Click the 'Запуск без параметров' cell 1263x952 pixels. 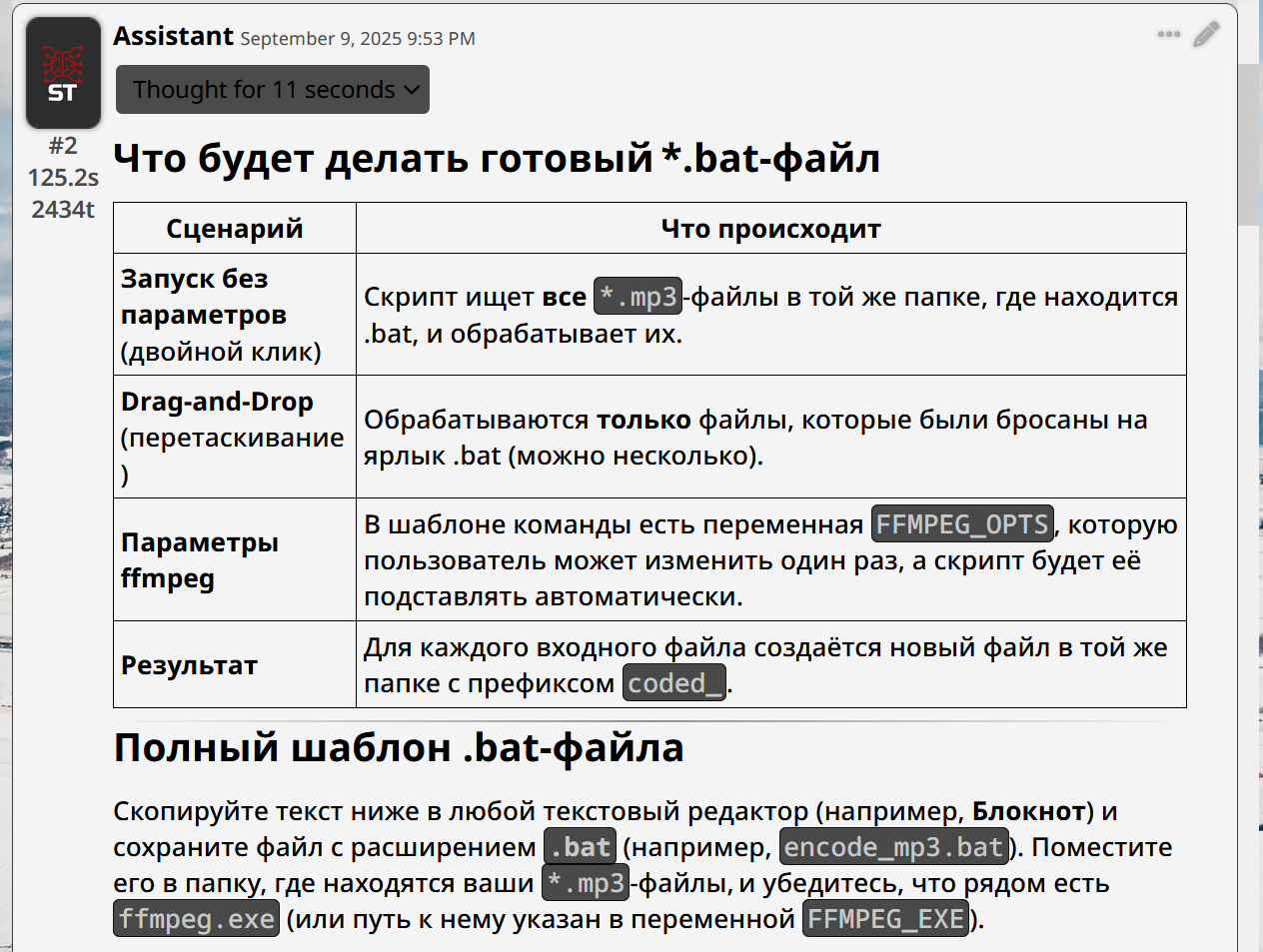click(235, 315)
